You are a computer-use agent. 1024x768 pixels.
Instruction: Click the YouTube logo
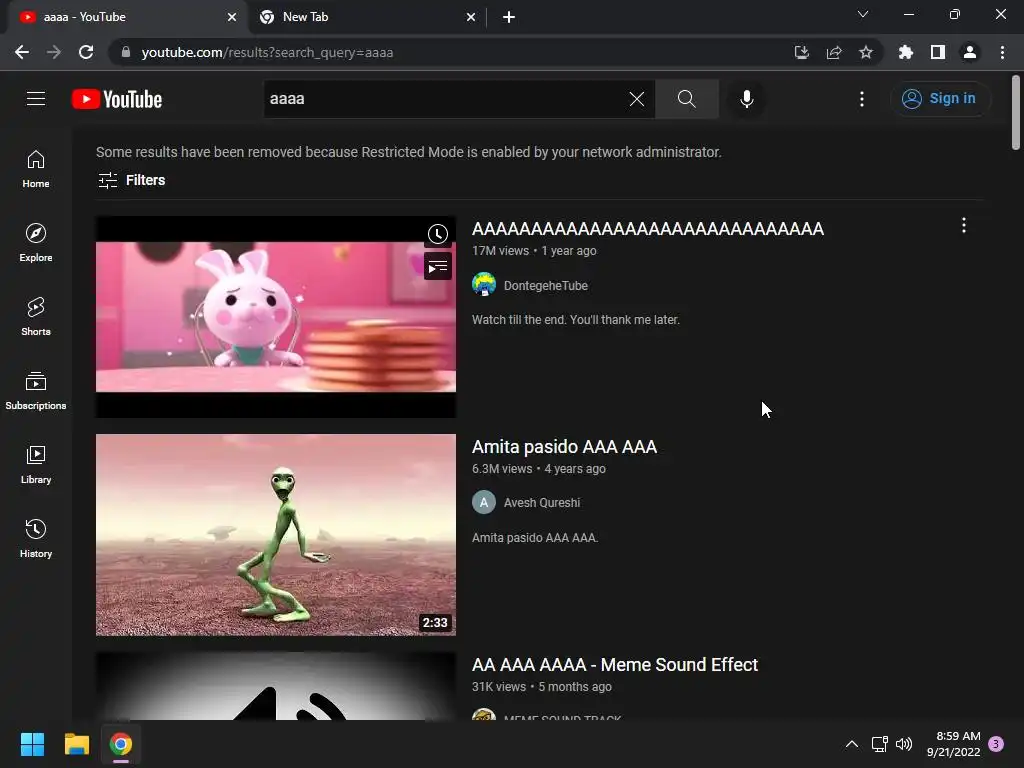pyautogui.click(x=117, y=99)
